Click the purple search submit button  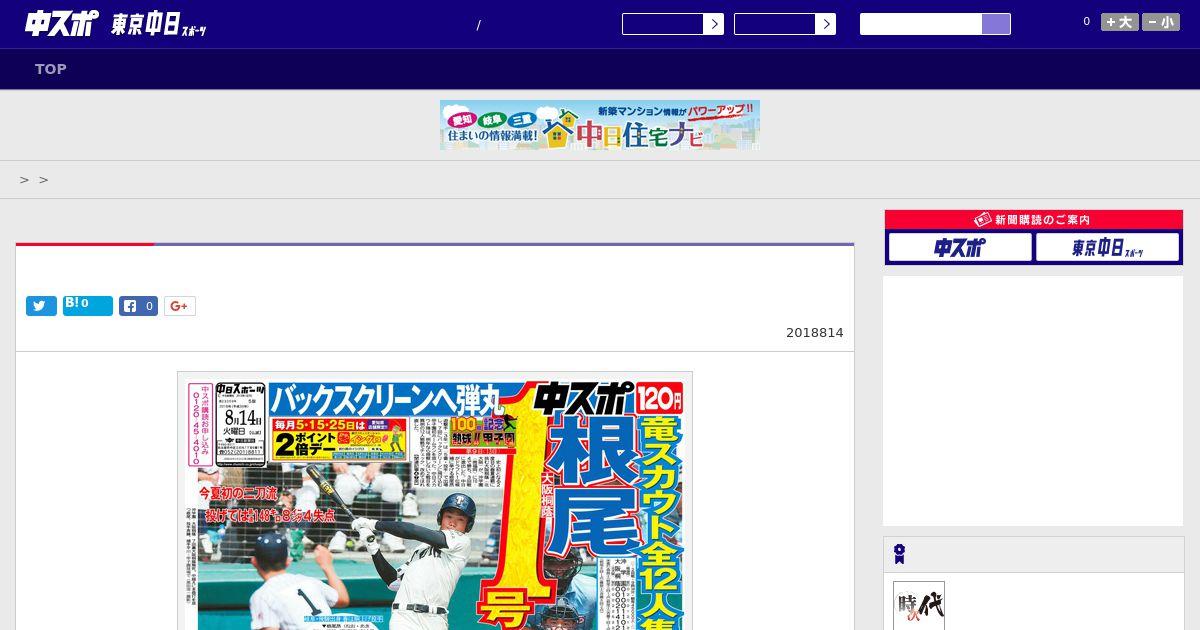[x=996, y=24]
